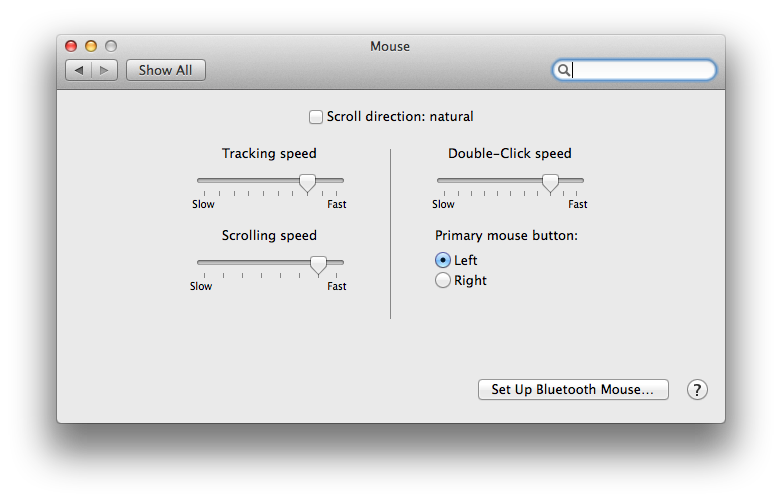The image size is (782, 502).
Task: Open help with the question mark button
Action: click(x=697, y=390)
